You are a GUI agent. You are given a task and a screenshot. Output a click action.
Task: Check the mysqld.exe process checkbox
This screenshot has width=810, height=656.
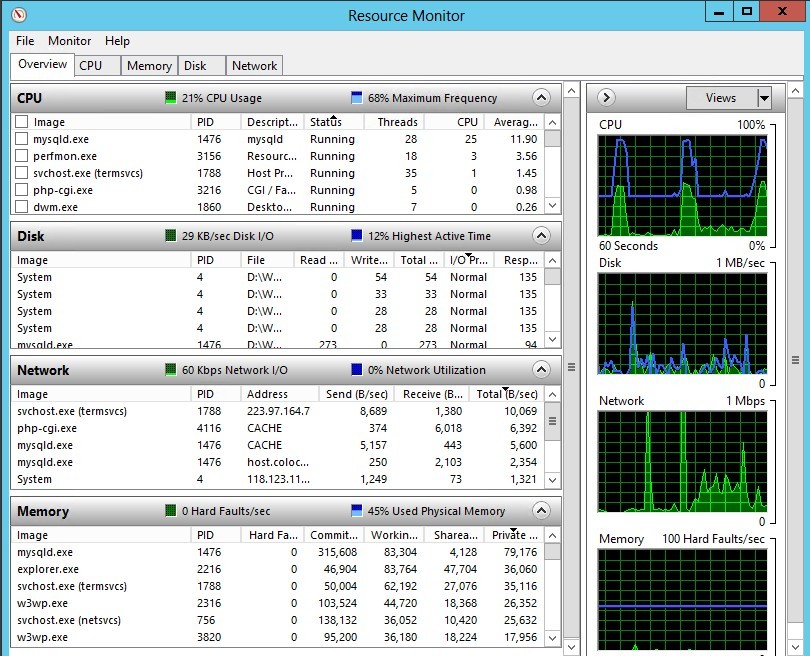[x=21, y=138]
